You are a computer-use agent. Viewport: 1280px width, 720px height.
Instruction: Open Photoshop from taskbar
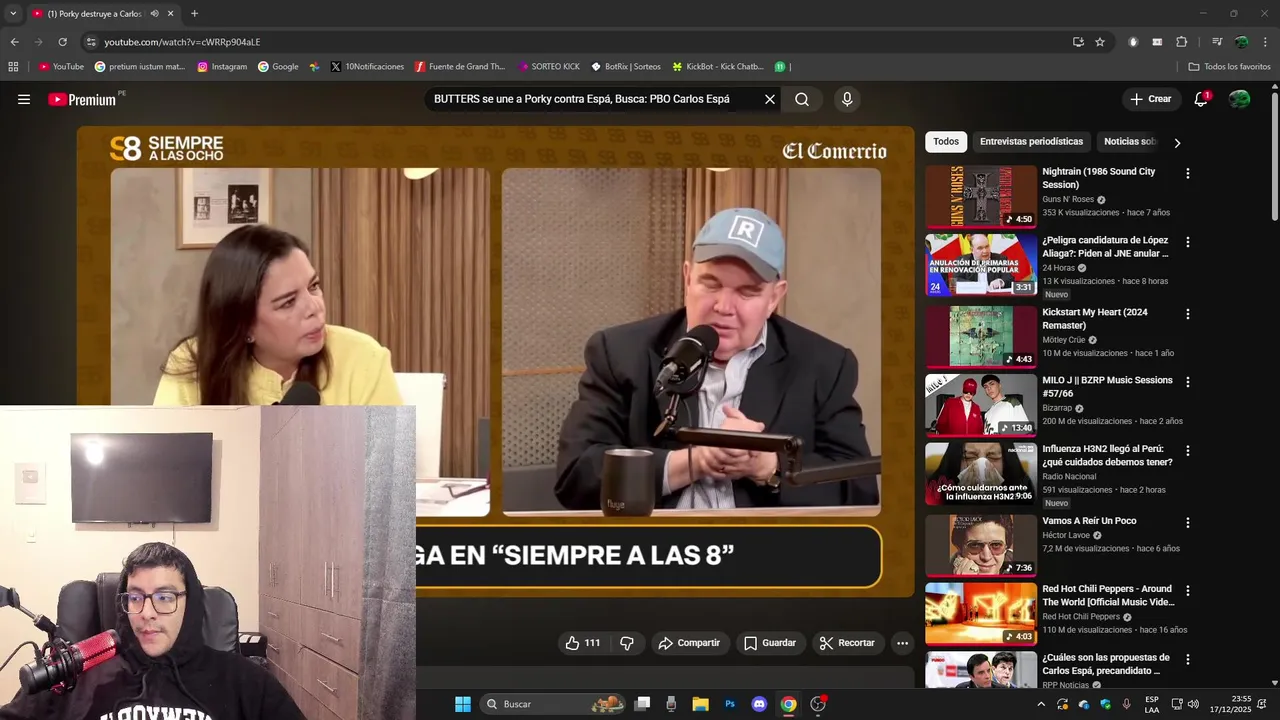click(730, 704)
